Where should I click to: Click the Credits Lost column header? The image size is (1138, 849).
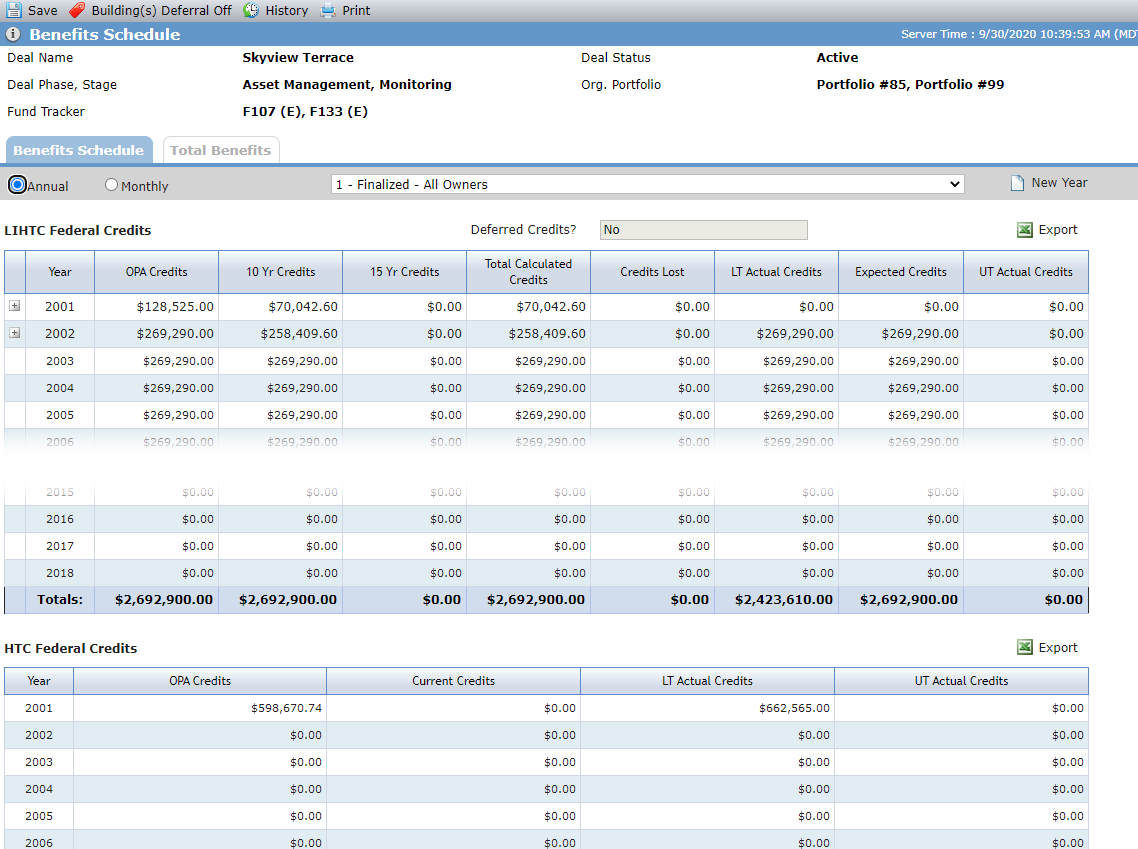(652, 272)
